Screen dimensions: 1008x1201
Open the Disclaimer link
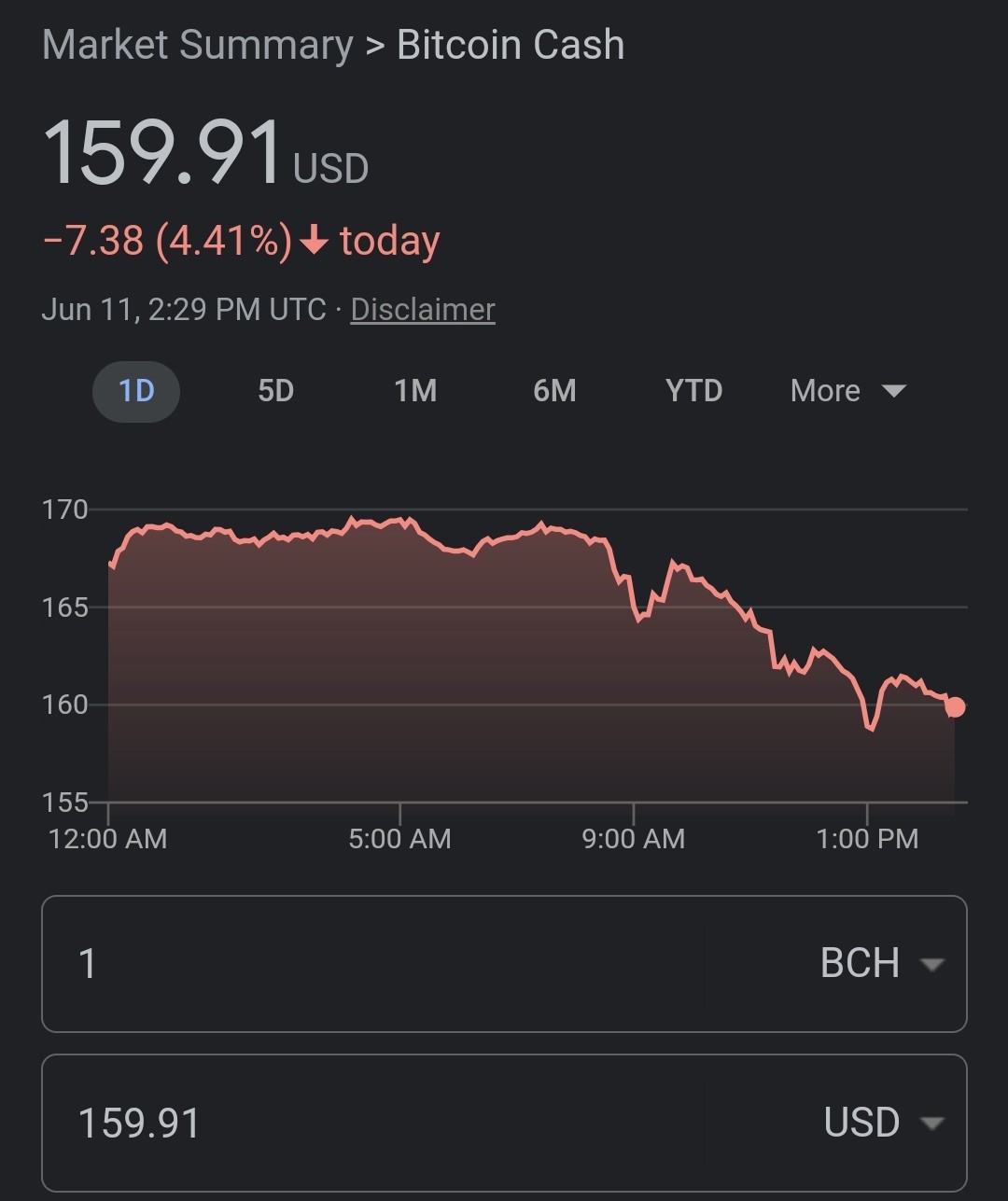pos(423,310)
